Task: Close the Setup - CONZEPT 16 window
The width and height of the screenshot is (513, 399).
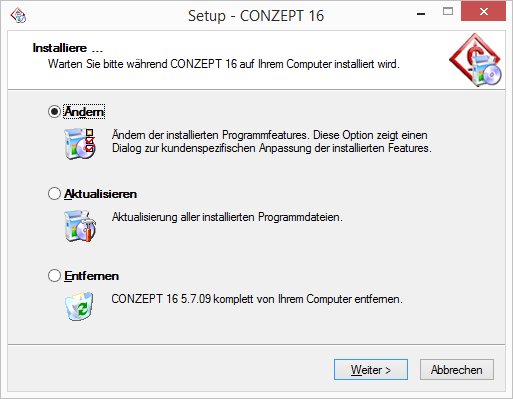Action: (x=483, y=11)
